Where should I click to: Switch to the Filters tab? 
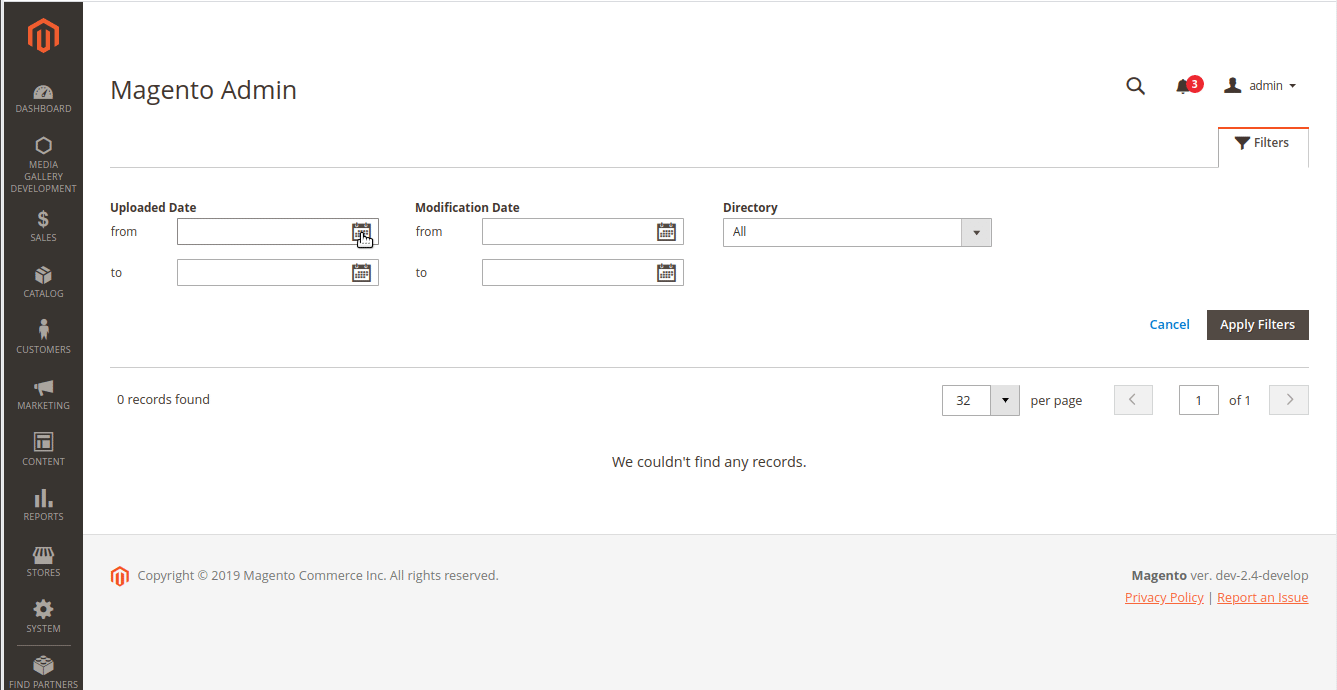coord(1262,142)
